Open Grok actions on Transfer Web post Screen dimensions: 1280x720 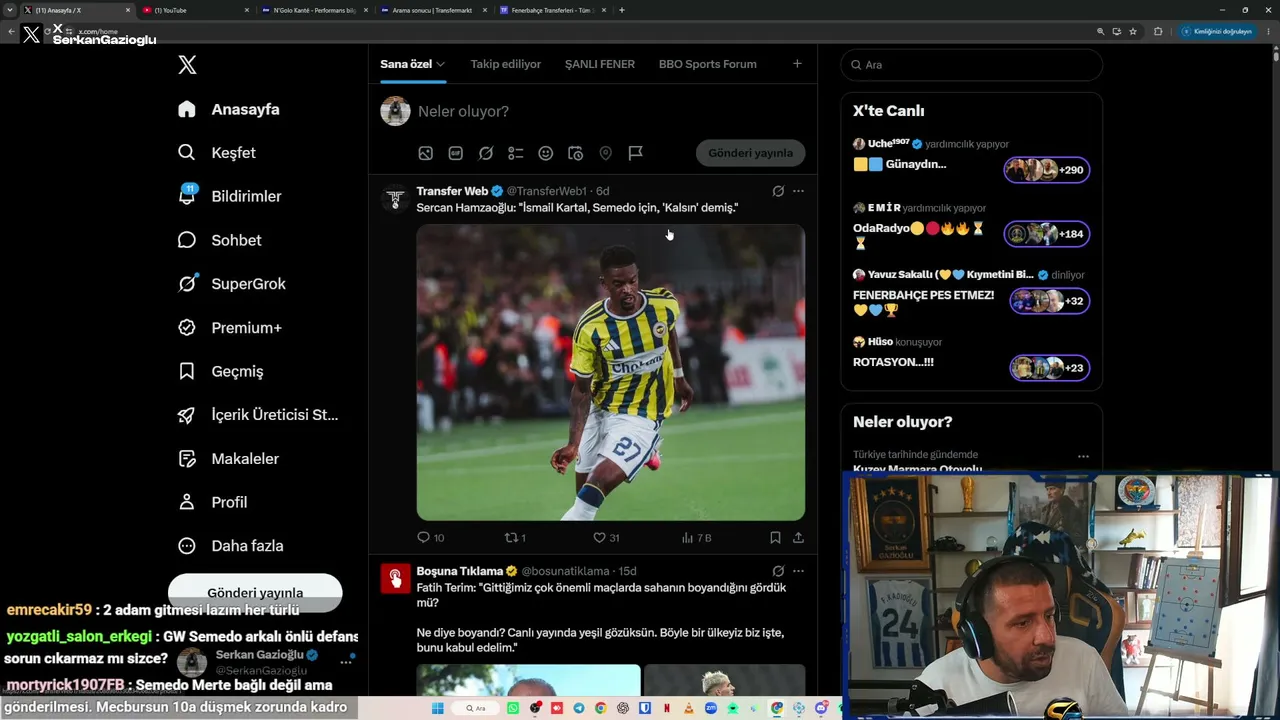tap(778, 191)
